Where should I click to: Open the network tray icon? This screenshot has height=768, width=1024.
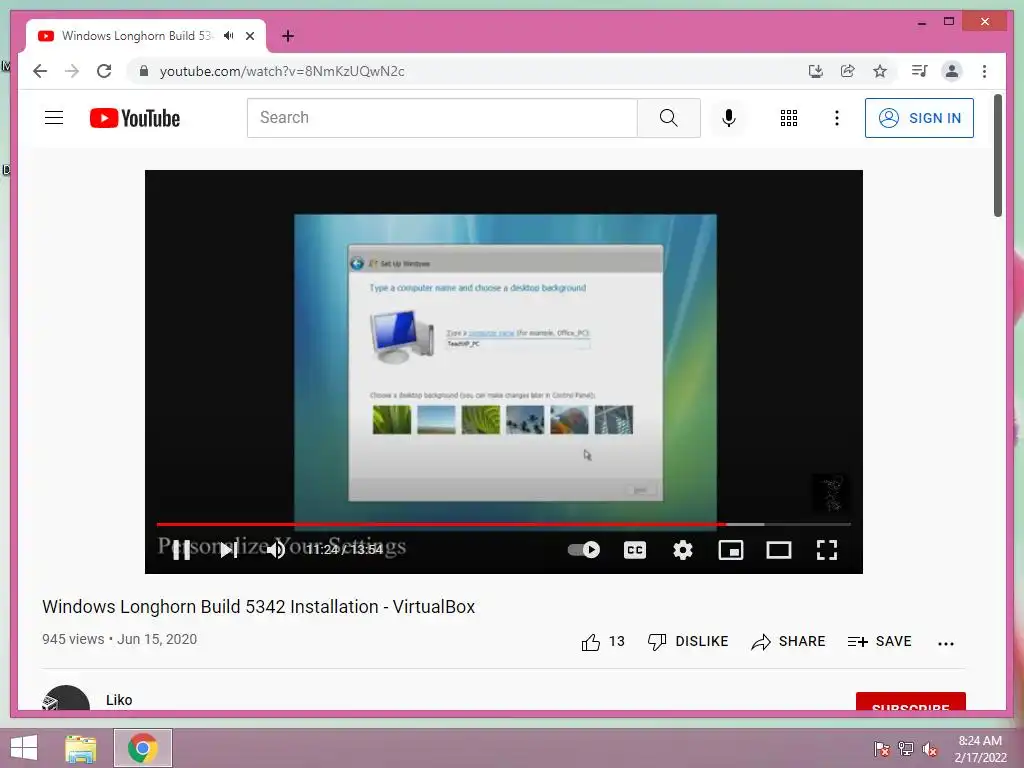906,748
